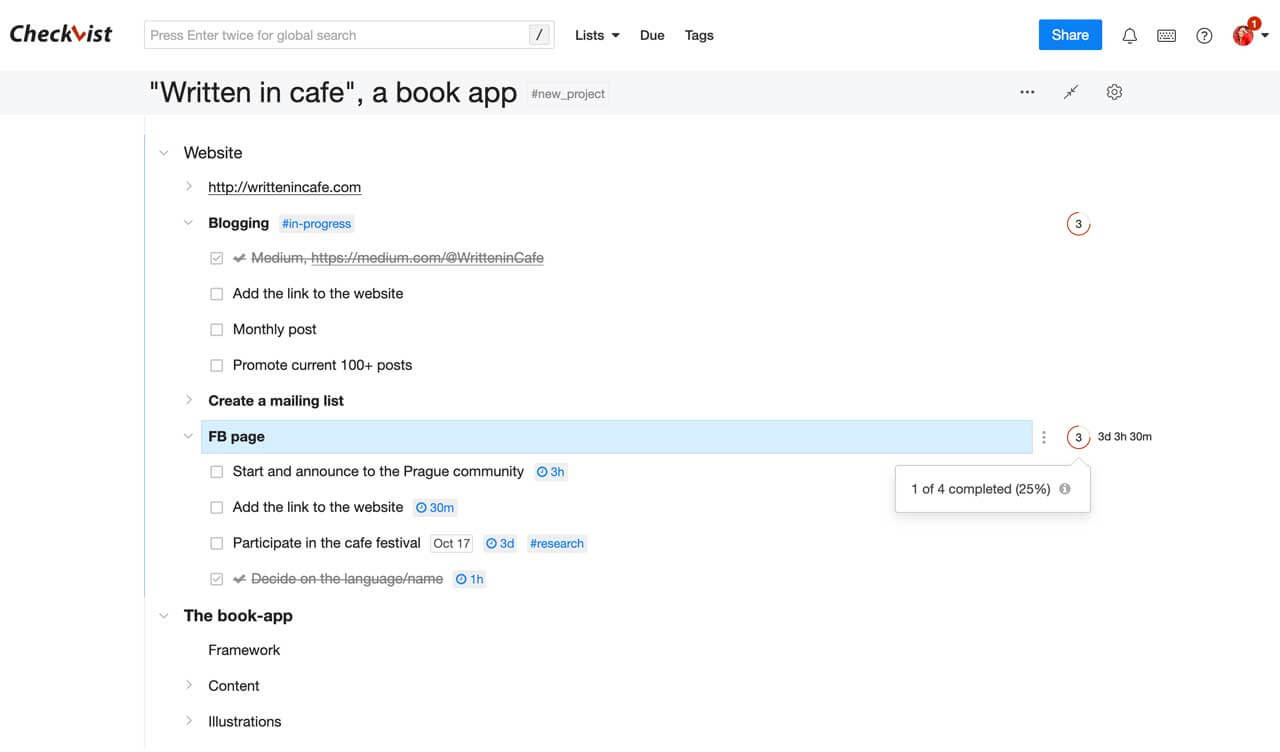This screenshot has width=1280, height=752.
Task: Open list settings gear icon
Action: [1114, 92]
